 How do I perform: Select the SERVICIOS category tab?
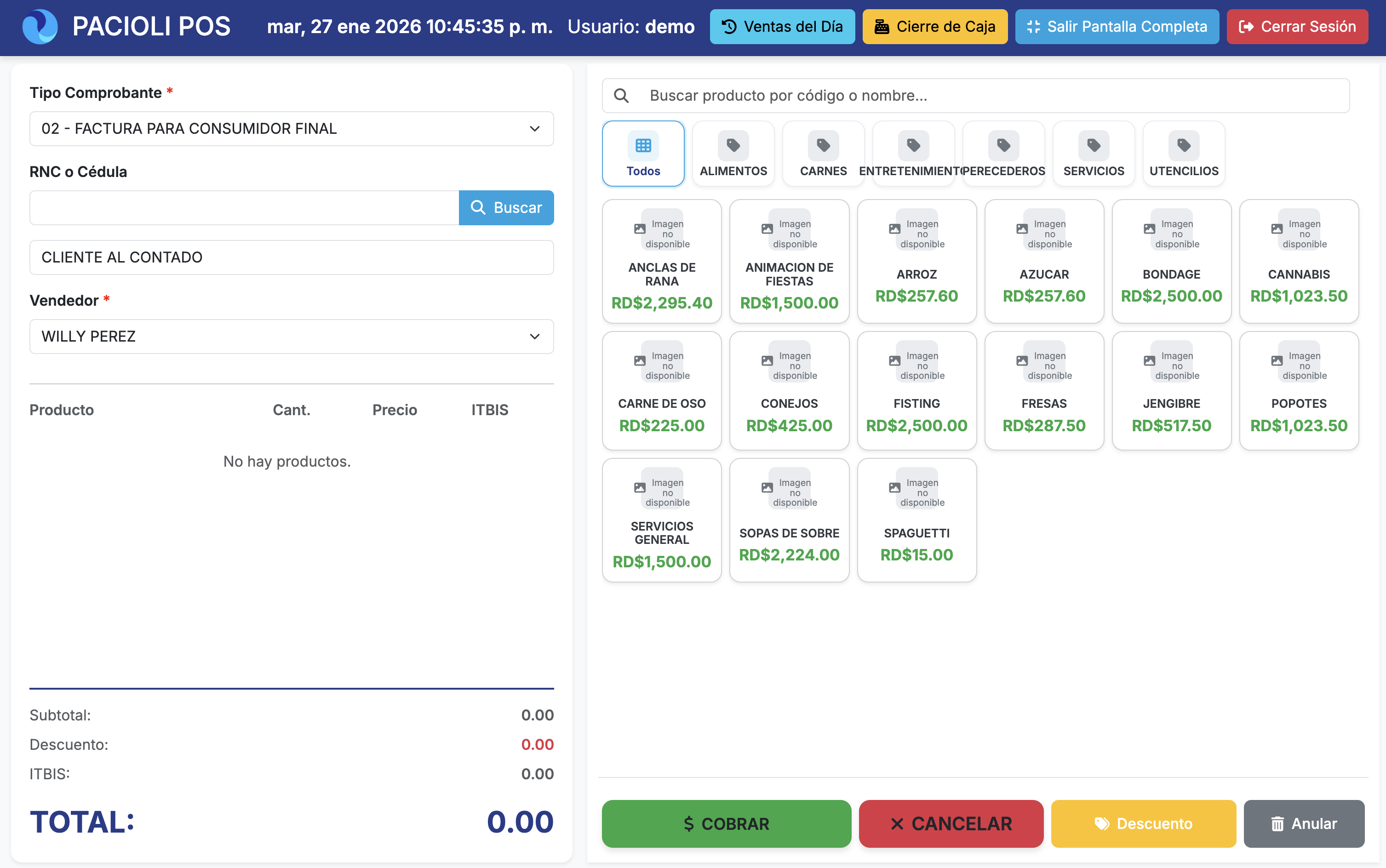pos(1093,153)
